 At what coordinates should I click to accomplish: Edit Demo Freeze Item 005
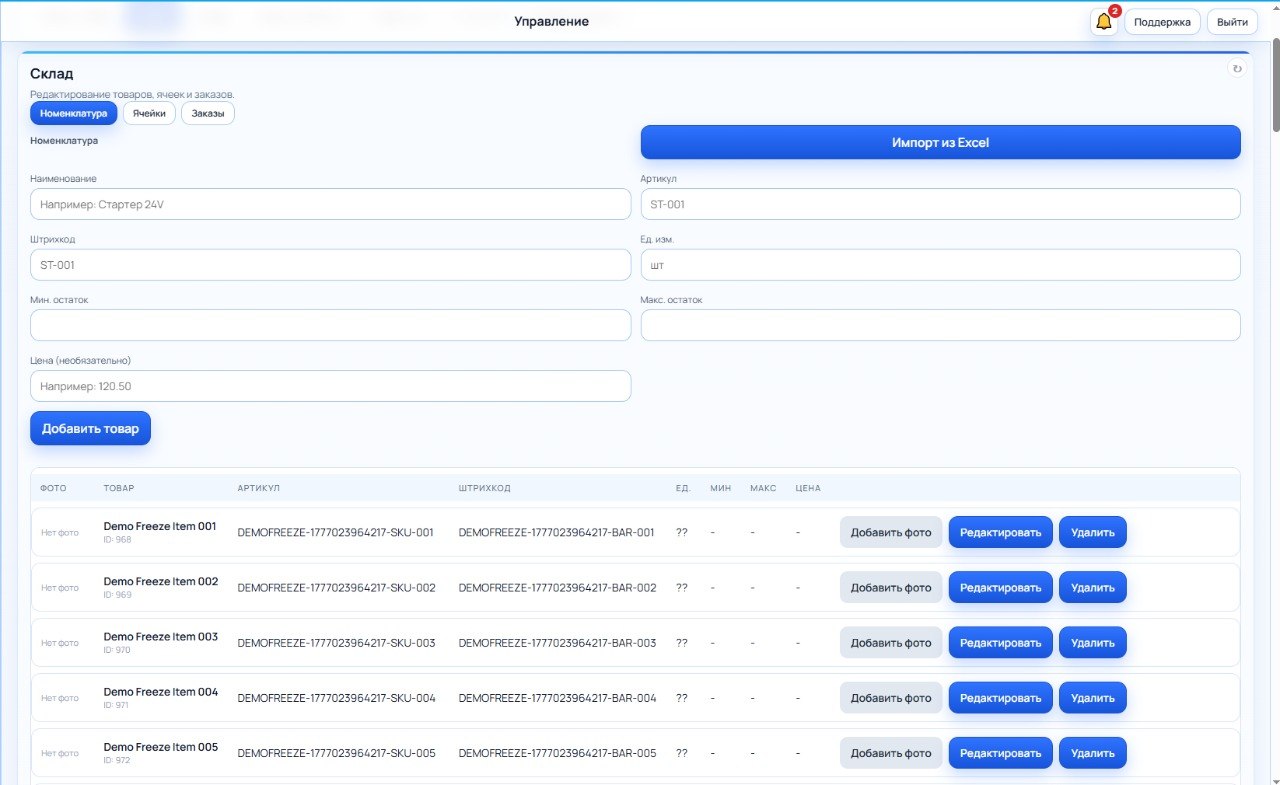pos(1000,753)
